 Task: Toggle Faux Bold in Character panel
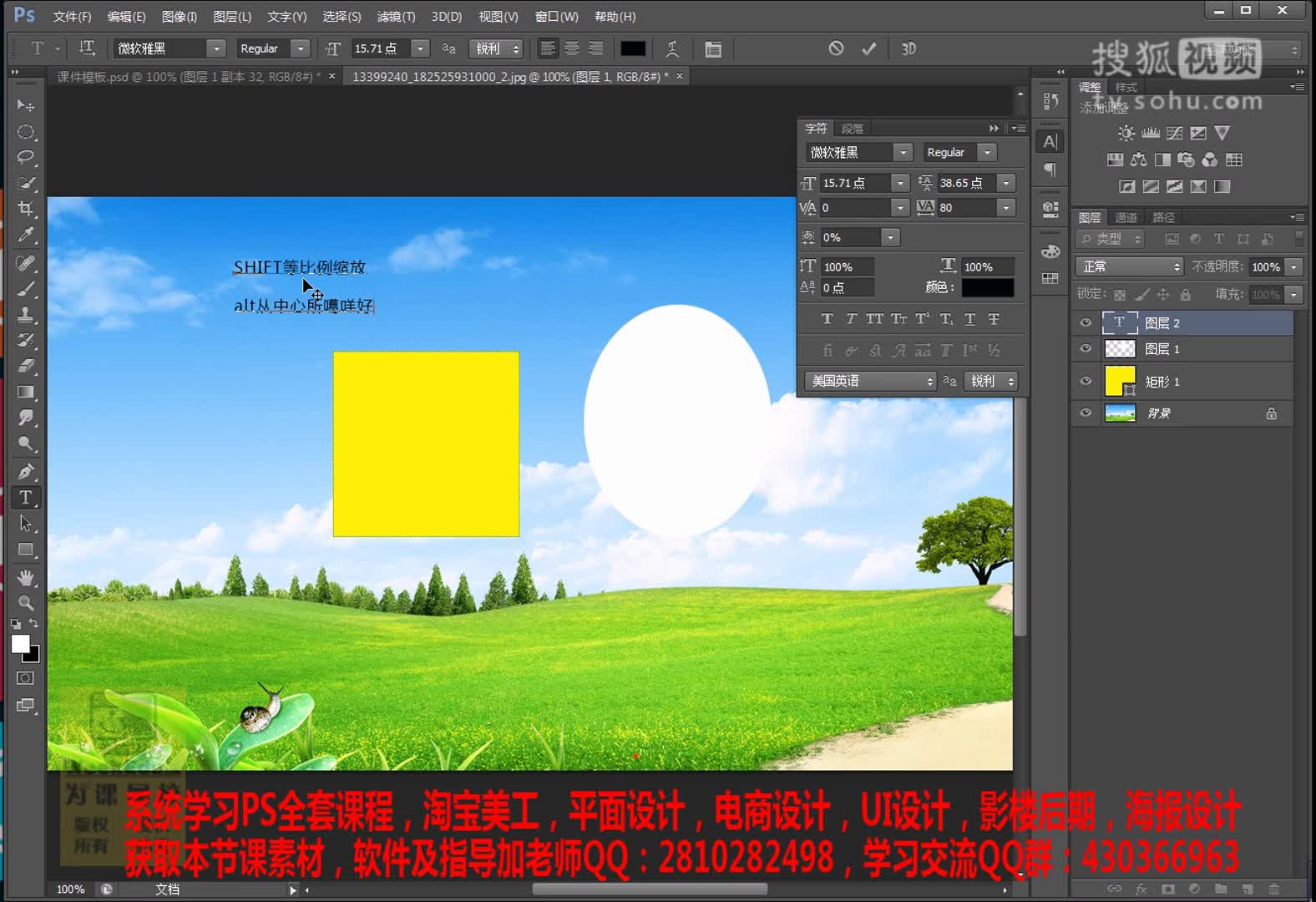click(x=827, y=319)
